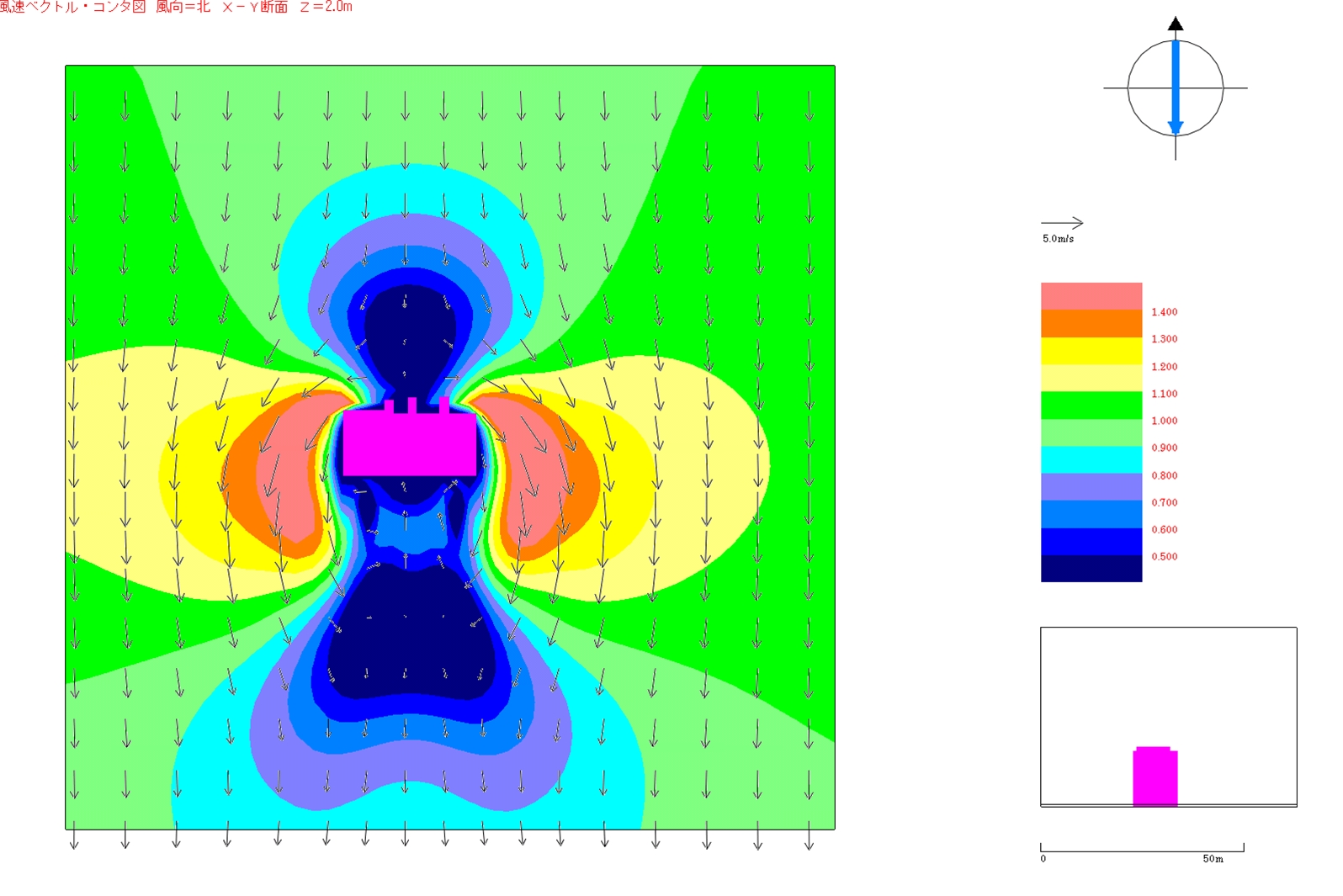1343x896 pixels.
Task: Pick the cyan legend color swatch
Action: (x=1091, y=459)
